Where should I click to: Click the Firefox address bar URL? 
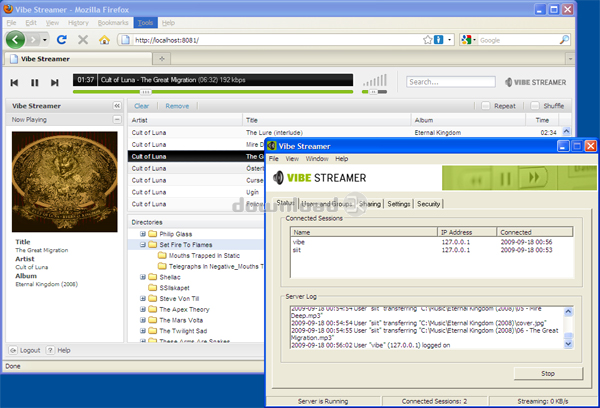(276, 40)
